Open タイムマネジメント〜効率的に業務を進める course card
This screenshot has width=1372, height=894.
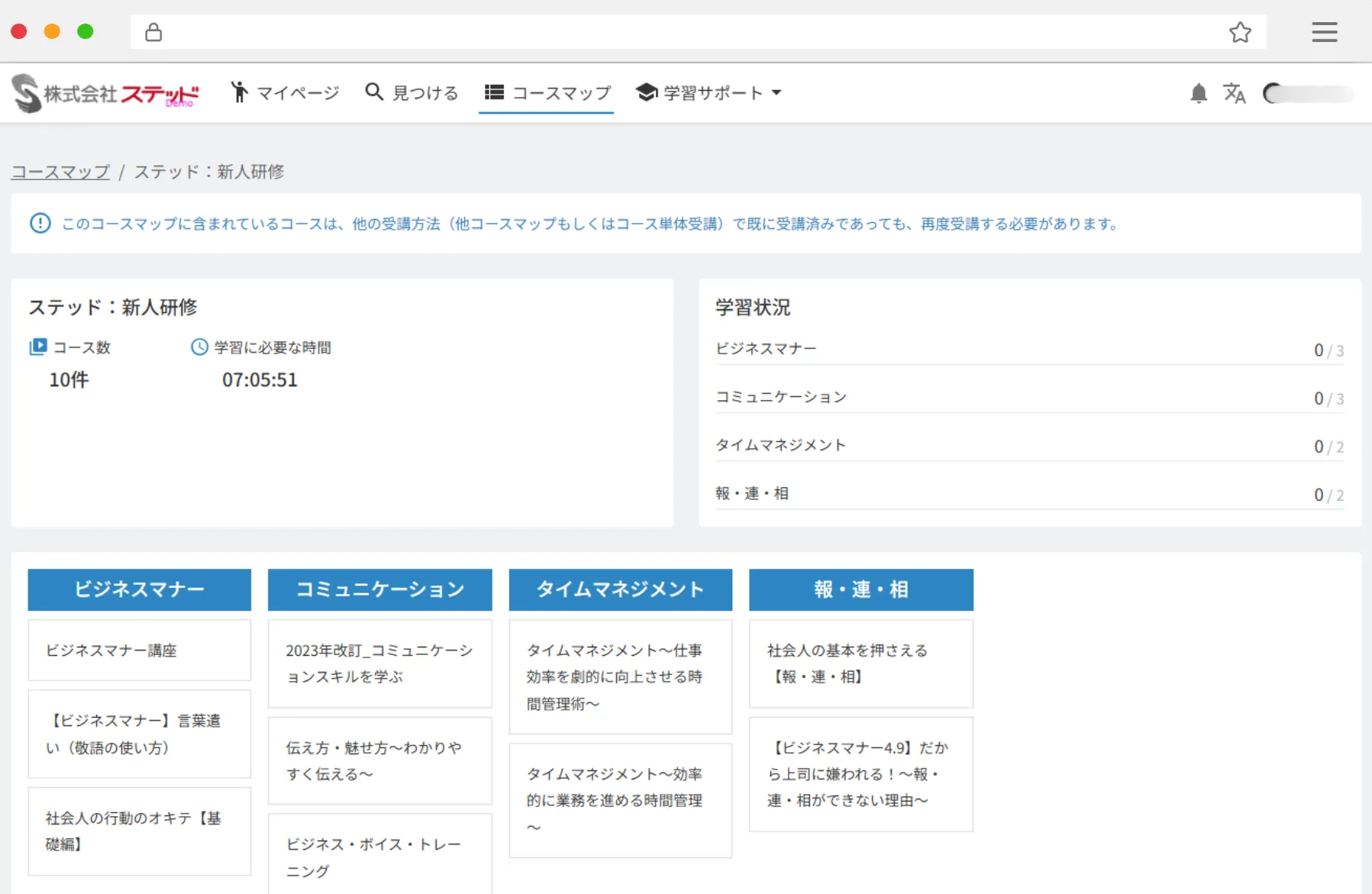click(620, 800)
